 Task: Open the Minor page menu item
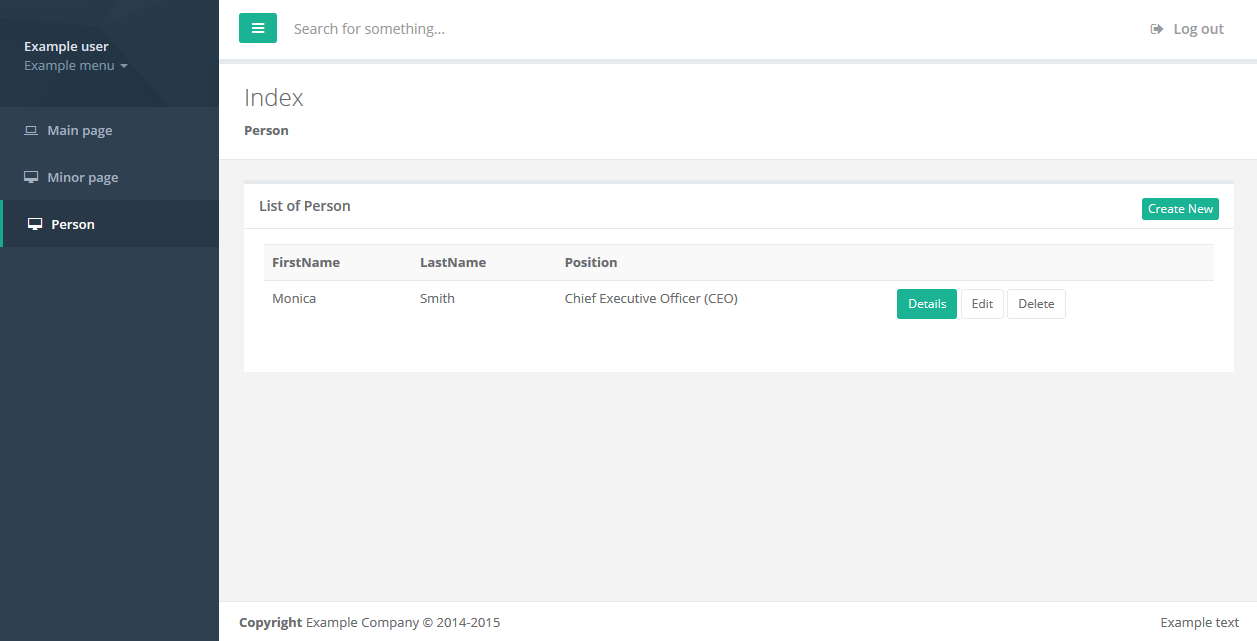click(83, 178)
